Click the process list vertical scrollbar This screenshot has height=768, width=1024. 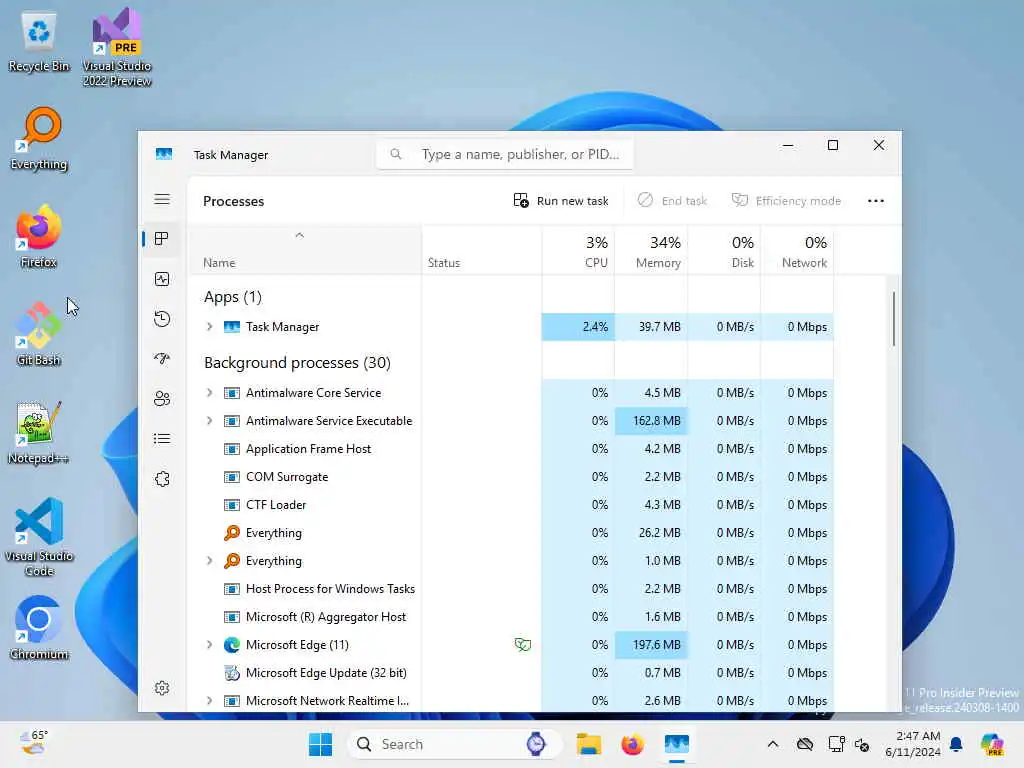(x=893, y=319)
